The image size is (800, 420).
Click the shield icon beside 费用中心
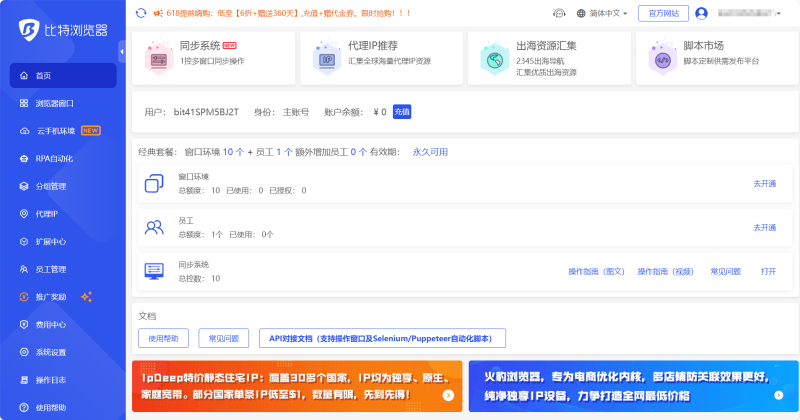(x=24, y=324)
